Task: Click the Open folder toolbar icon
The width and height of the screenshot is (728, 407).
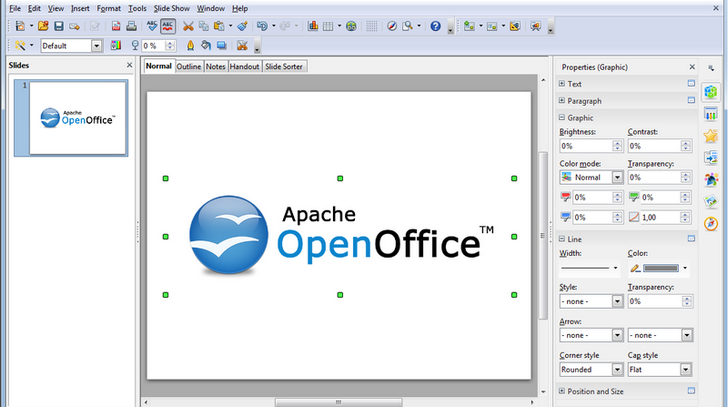Action: [x=43, y=26]
